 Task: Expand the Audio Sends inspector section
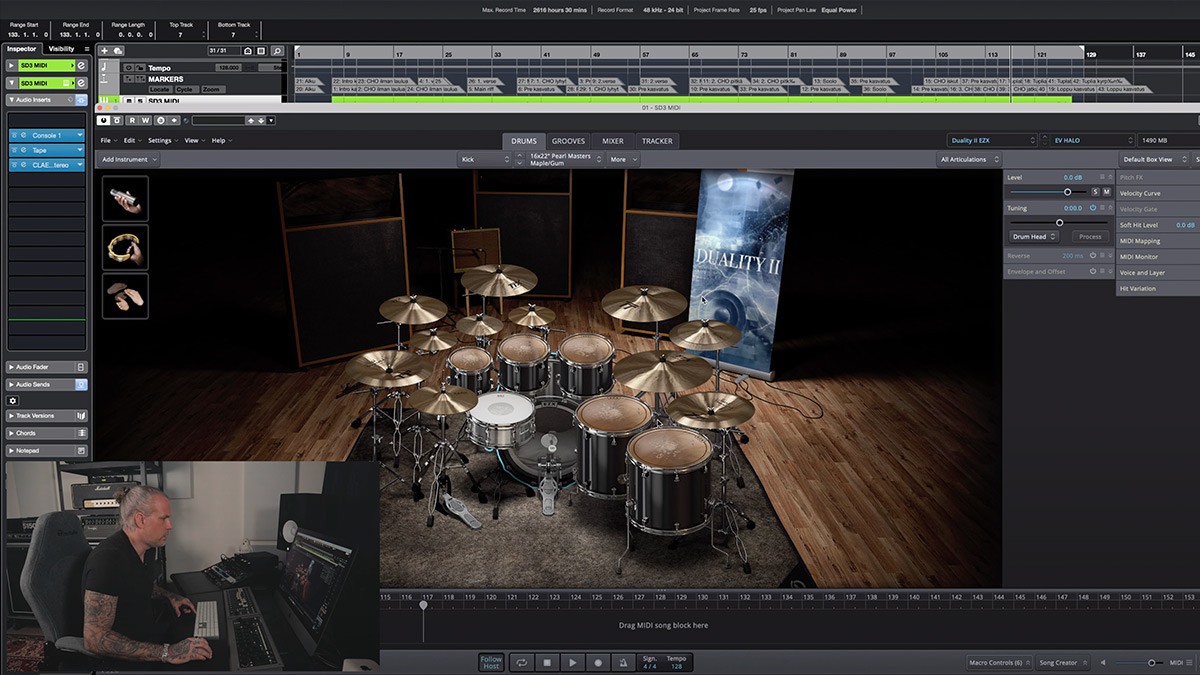pyautogui.click(x=46, y=384)
